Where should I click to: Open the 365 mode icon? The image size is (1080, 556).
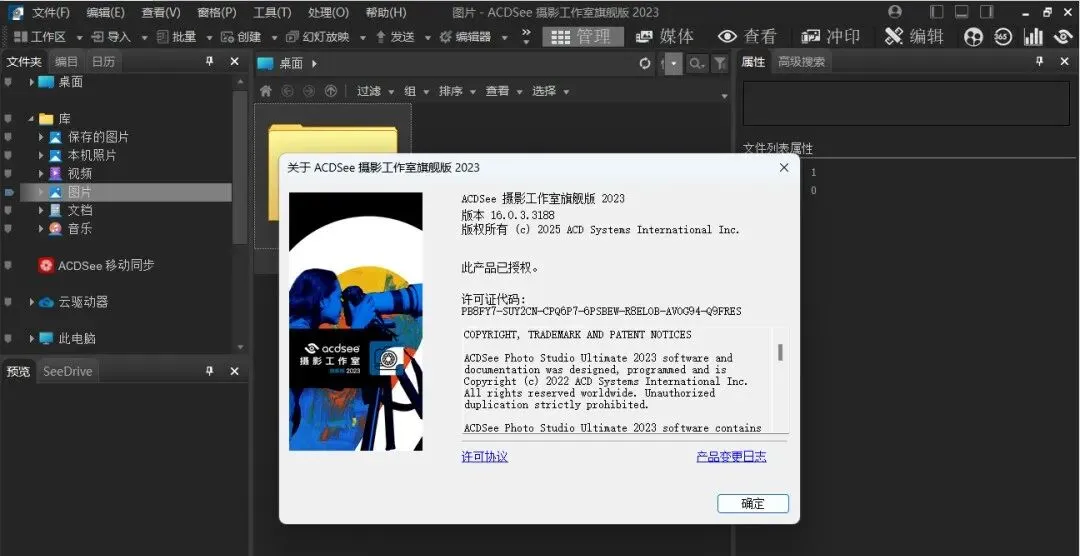(x=1004, y=37)
